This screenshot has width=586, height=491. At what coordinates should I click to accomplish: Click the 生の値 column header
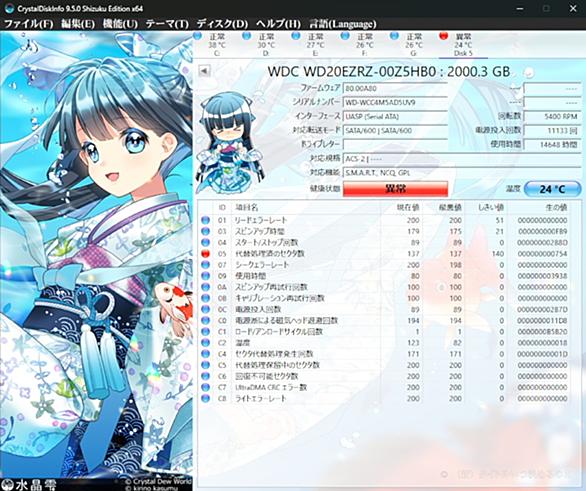556,208
